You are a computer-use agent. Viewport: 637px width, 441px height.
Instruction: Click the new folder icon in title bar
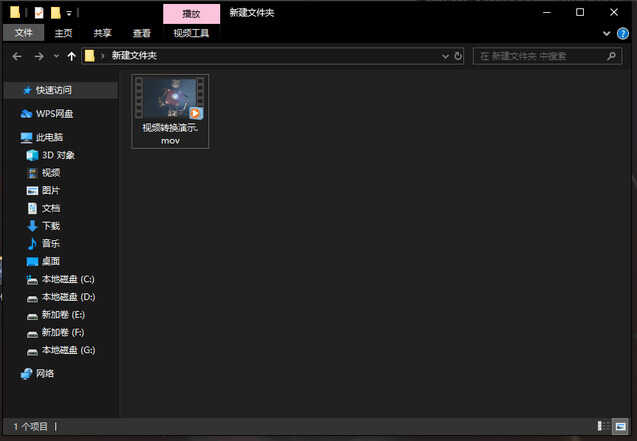56,13
